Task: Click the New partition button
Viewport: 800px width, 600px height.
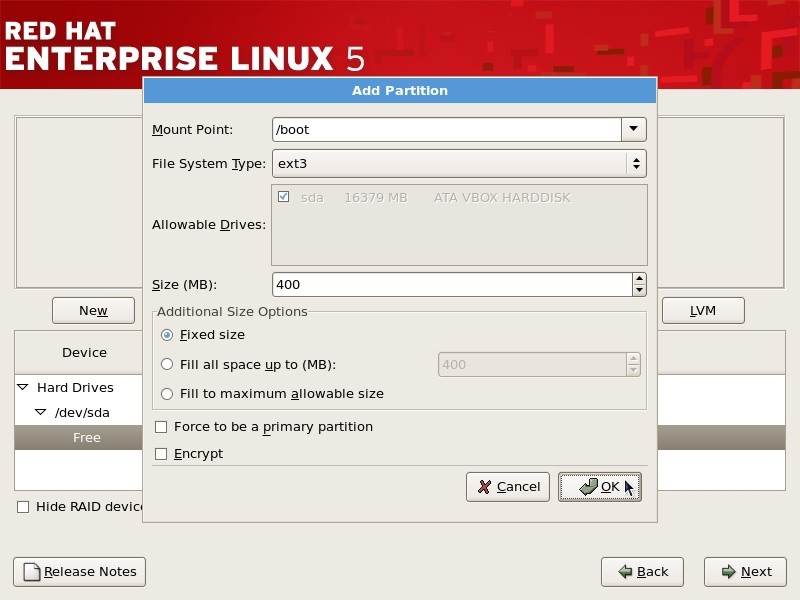Action: [93, 310]
